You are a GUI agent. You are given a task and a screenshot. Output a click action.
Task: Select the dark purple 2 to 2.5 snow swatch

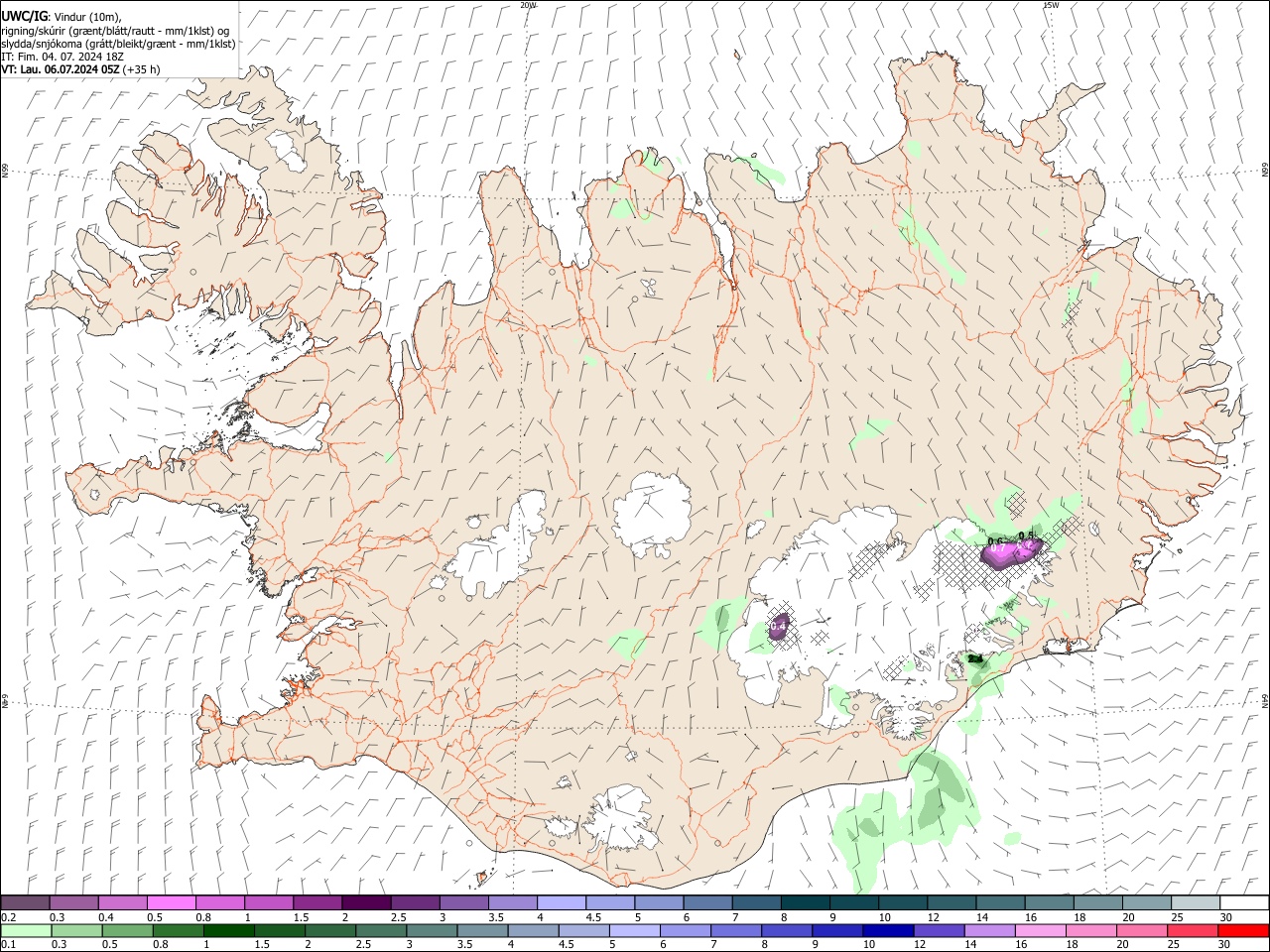click(x=366, y=902)
